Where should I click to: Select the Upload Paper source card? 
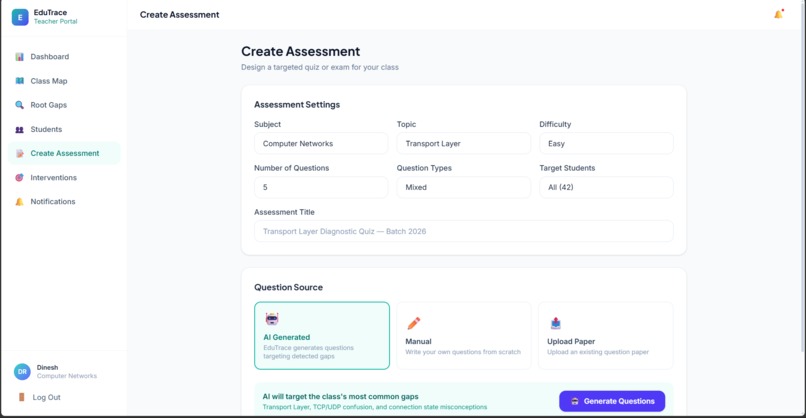point(606,336)
